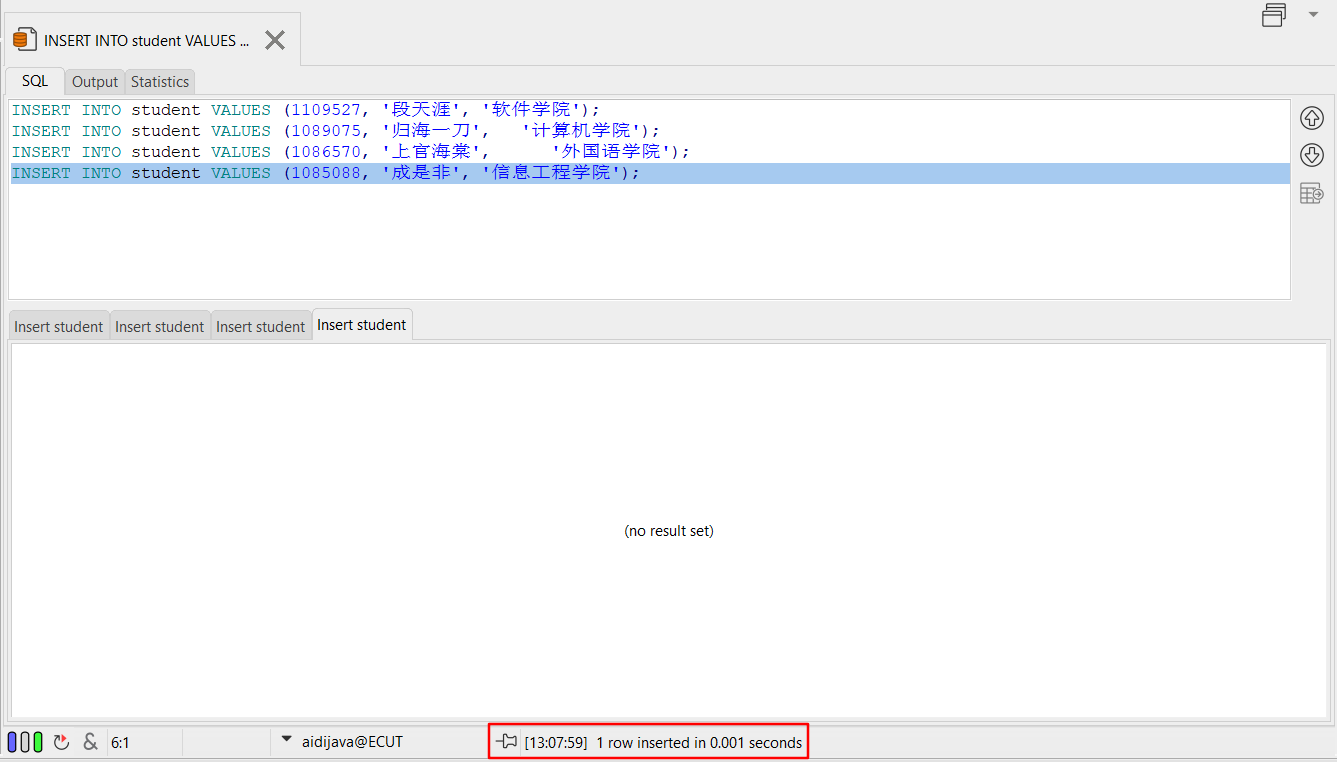Toggle the auto-refresh timer icon in status bar

pos(61,742)
